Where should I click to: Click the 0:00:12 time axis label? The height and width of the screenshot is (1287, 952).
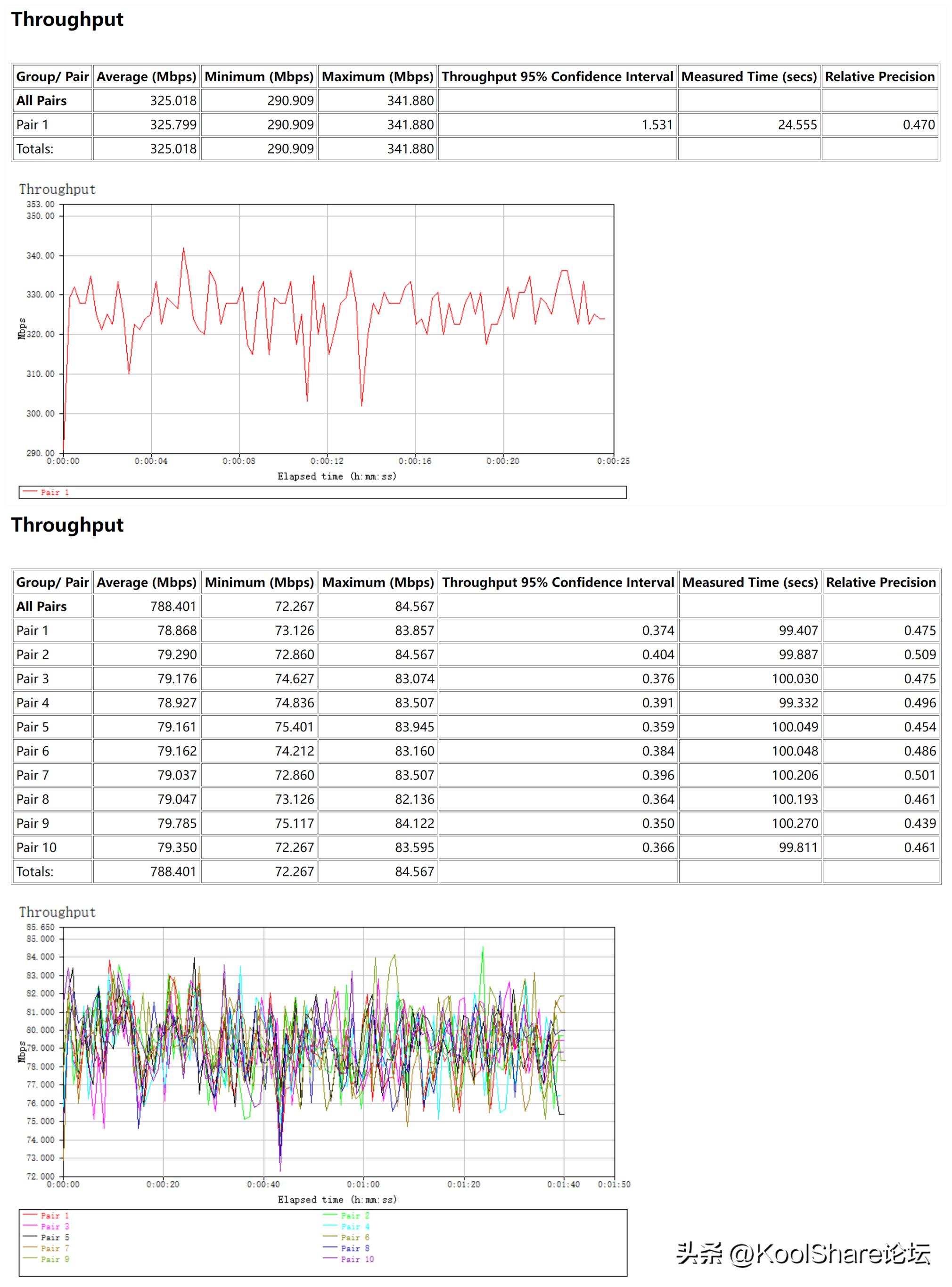(x=327, y=461)
